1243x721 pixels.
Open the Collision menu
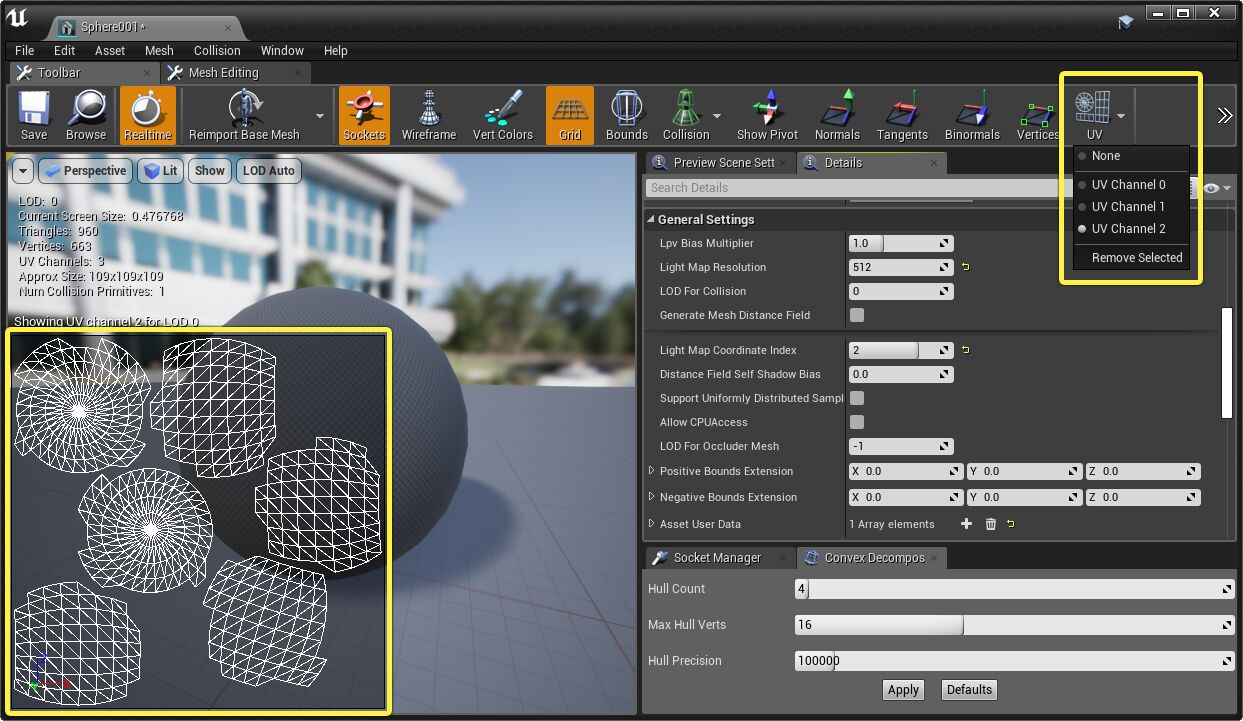point(217,50)
